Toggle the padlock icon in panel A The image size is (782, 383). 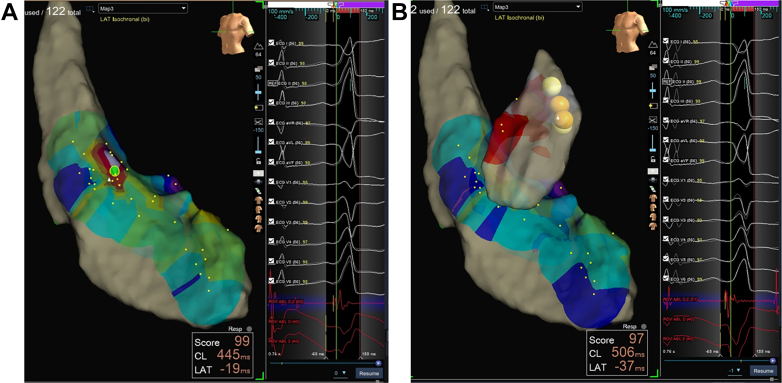point(258,161)
